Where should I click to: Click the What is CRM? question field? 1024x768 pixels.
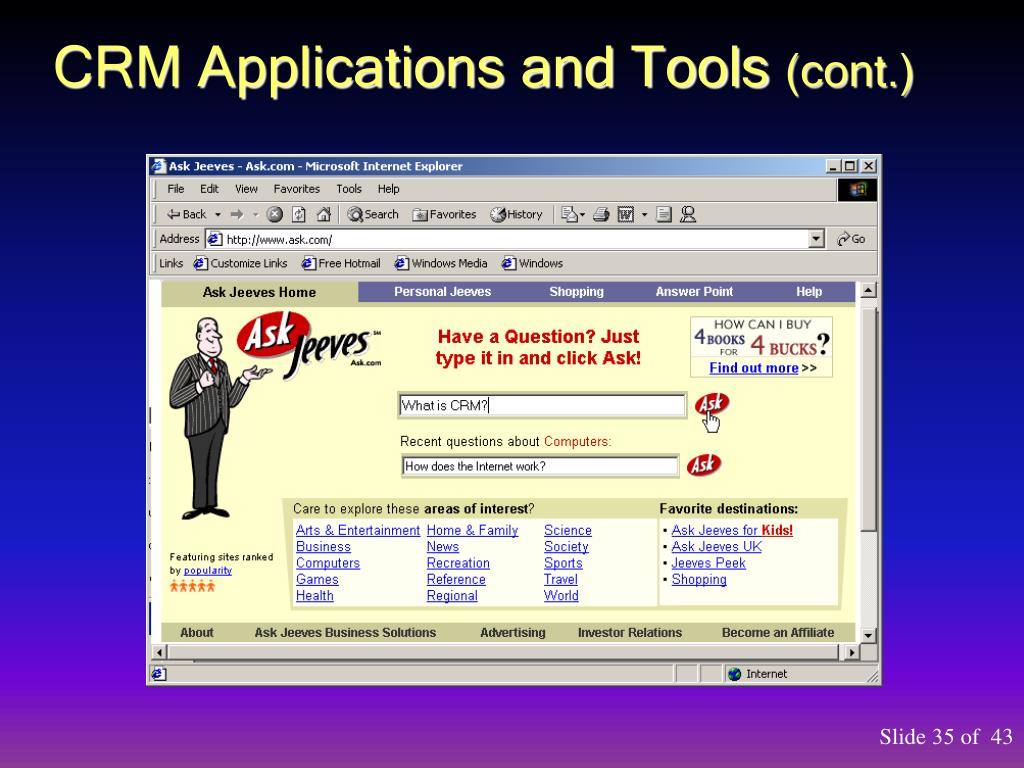542,406
